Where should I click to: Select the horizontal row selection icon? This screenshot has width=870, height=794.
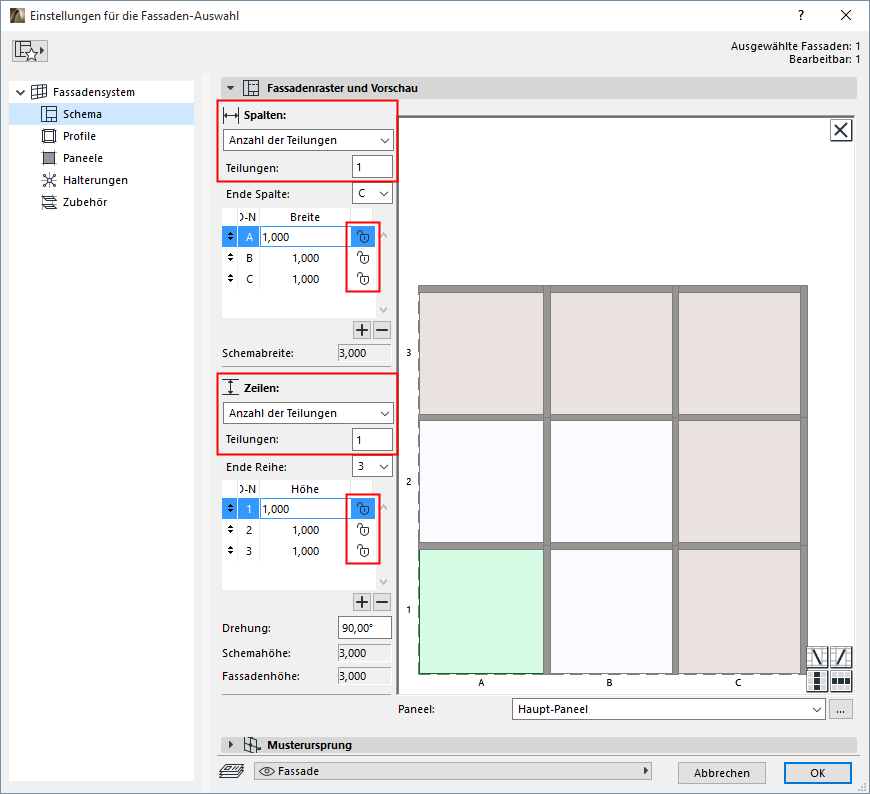[x=841, y=681]
